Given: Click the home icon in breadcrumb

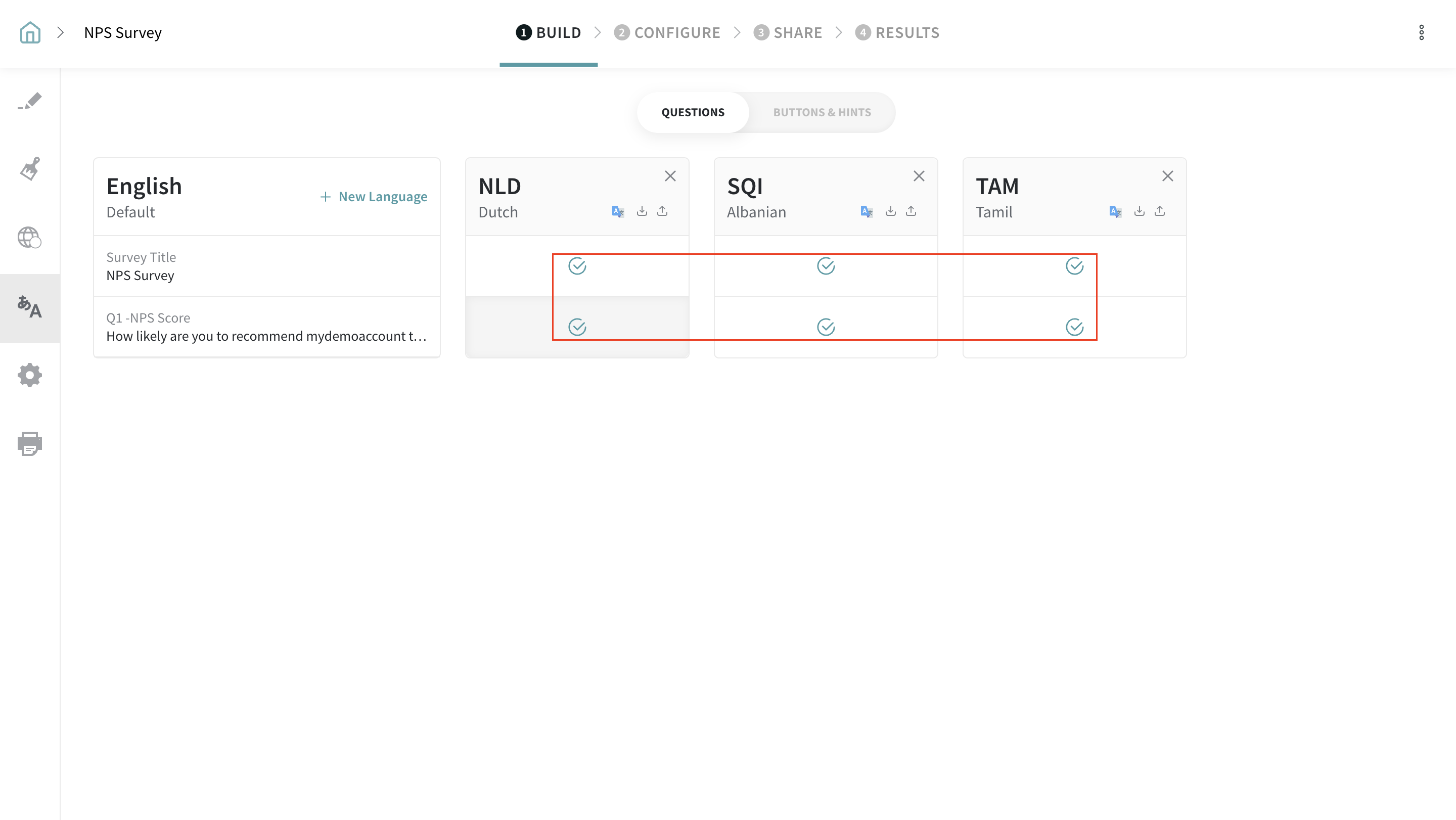Looking at the screenshot, I should [x=30, y=33].
